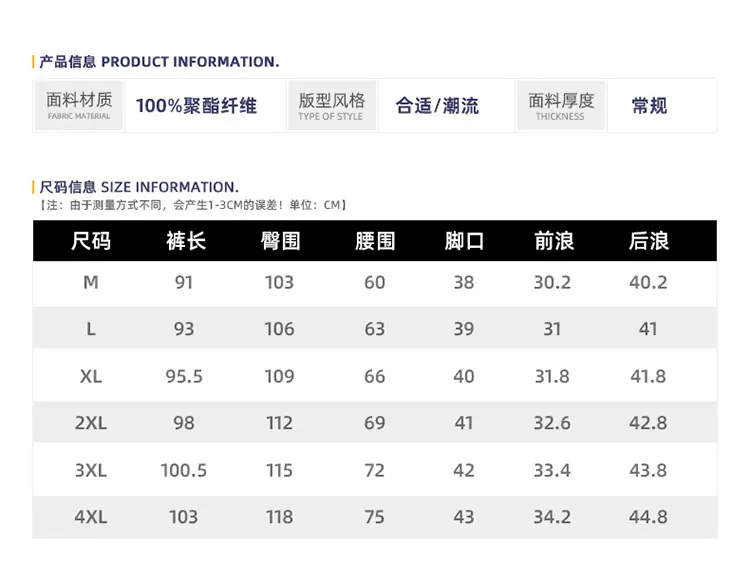
Task: Click the 尺码 column header
Action: pos(91,241)
